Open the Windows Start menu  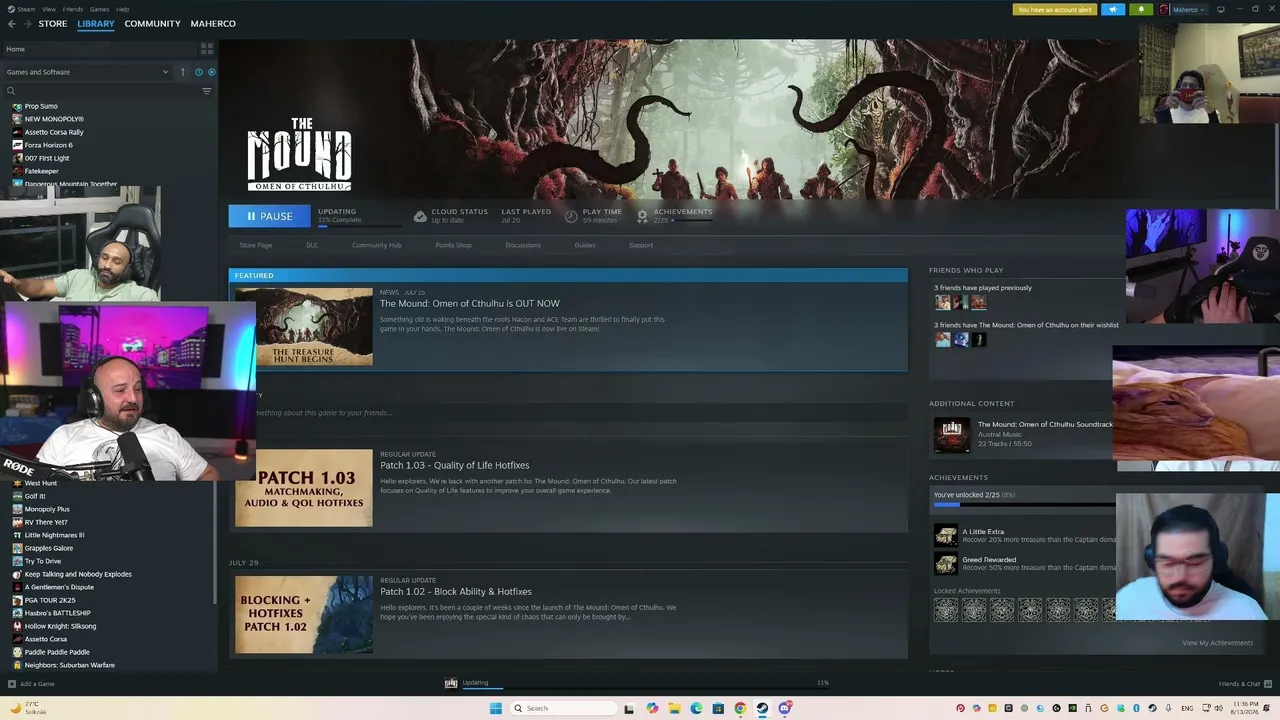click(x=496, y=709)
